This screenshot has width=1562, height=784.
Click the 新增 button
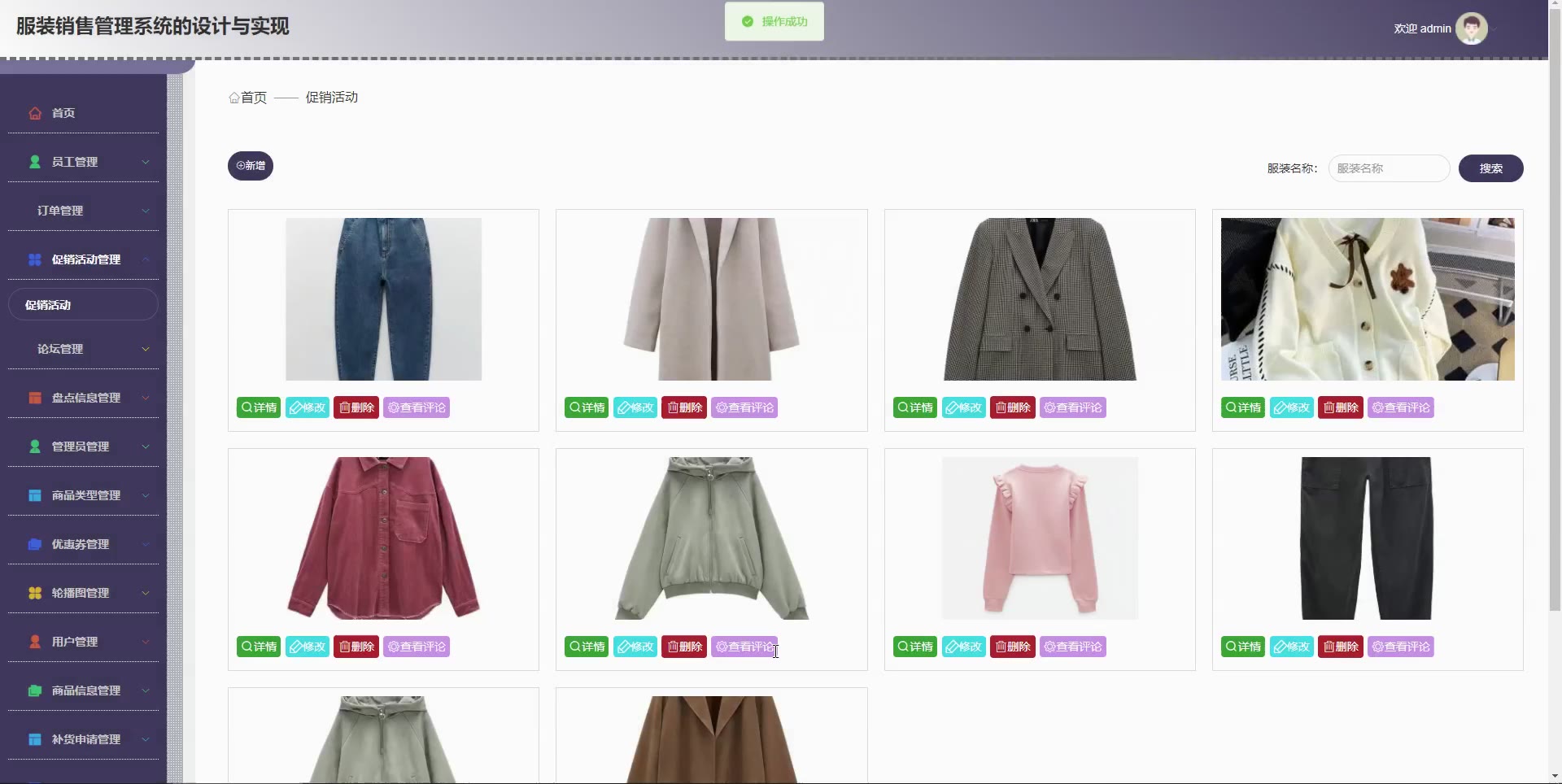[251, 166]
